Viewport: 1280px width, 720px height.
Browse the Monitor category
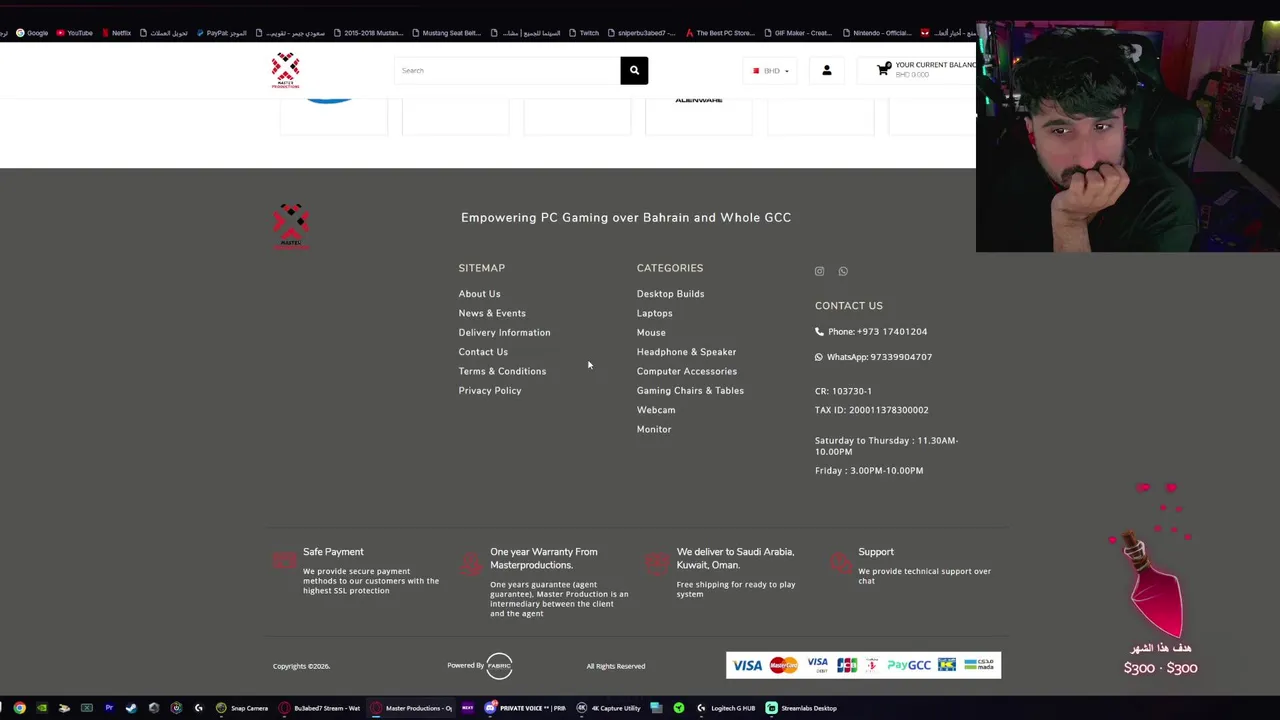(x=654, y=429)
